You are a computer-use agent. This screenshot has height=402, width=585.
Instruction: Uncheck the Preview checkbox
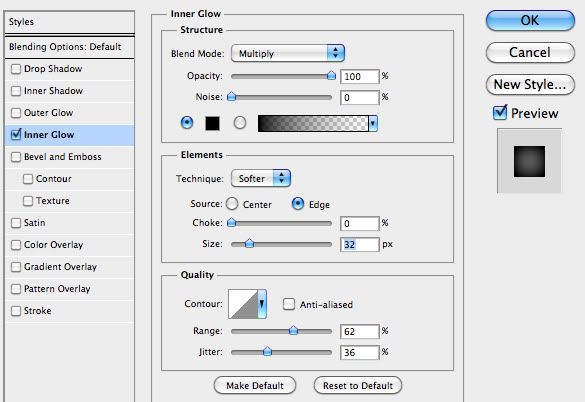(x=500, y=113)
